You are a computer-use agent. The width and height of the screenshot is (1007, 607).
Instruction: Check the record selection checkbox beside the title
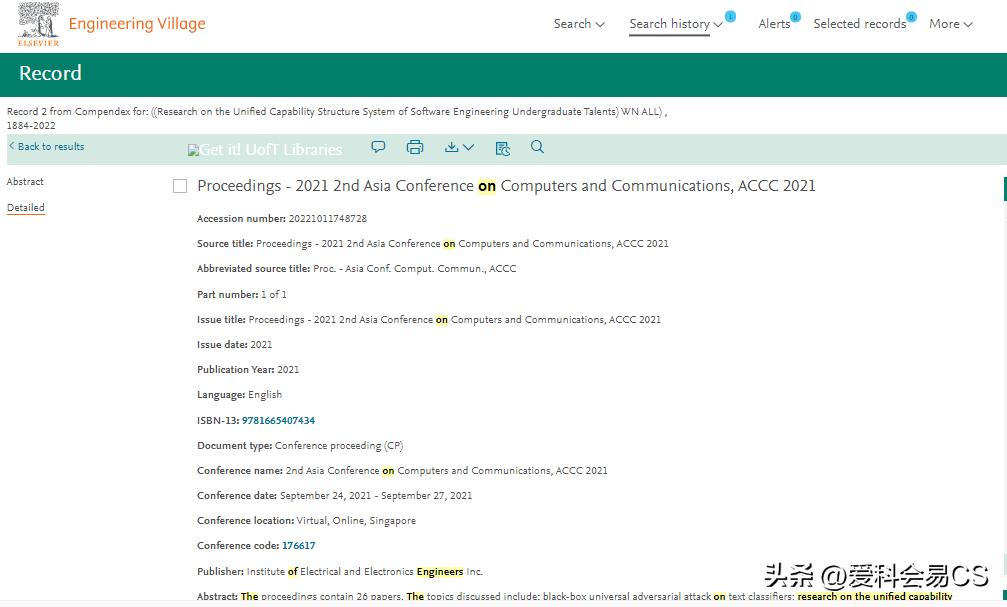click(180, 186)
